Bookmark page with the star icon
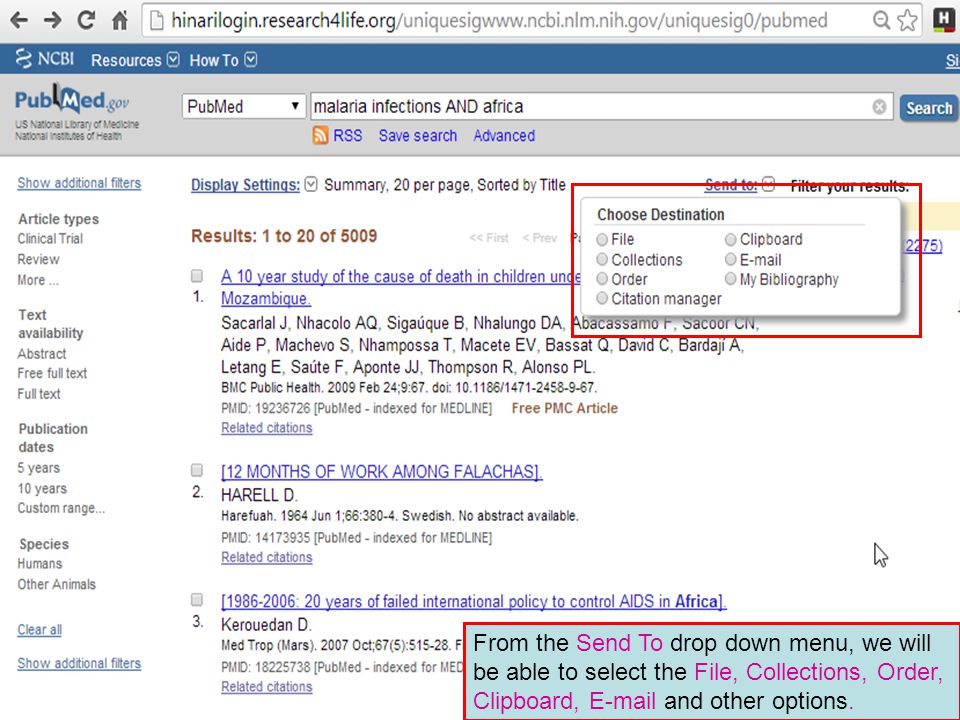 pyautogui.click(x=907, y=20)
